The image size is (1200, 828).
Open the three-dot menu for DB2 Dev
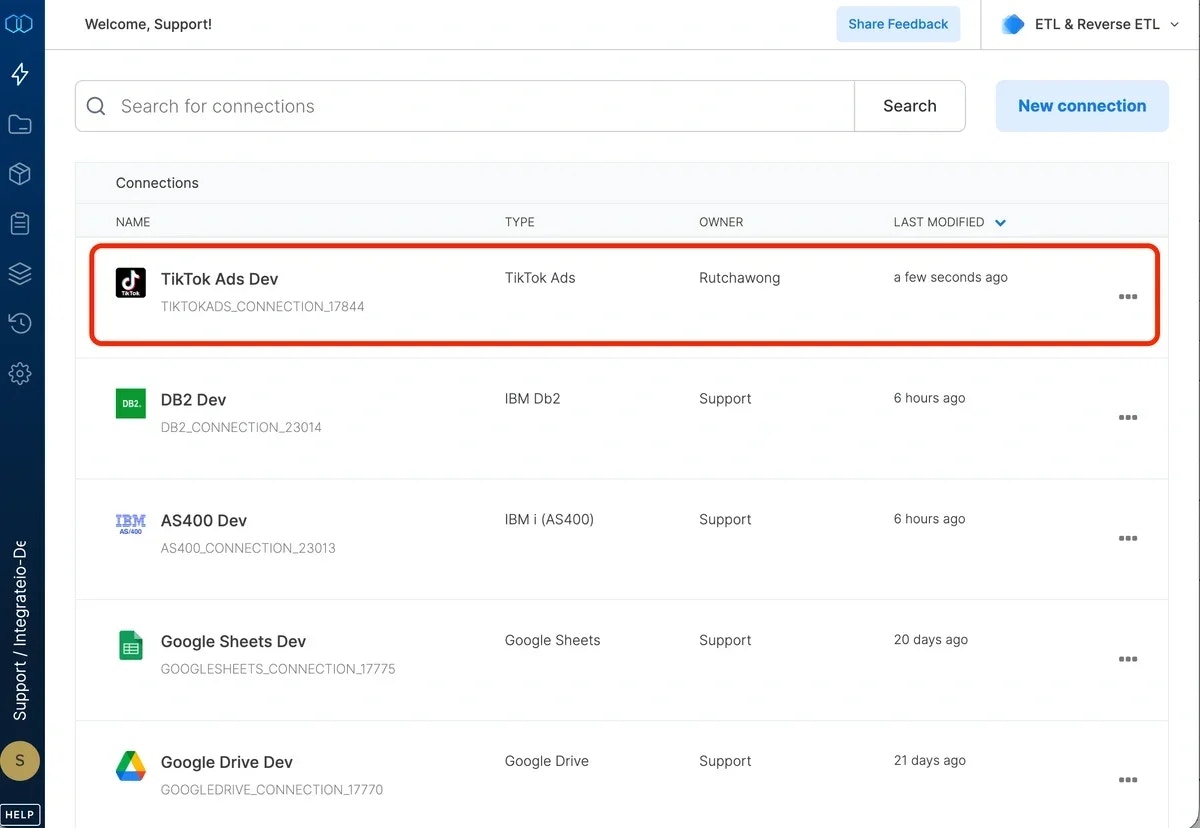(x=1128, y=418)
